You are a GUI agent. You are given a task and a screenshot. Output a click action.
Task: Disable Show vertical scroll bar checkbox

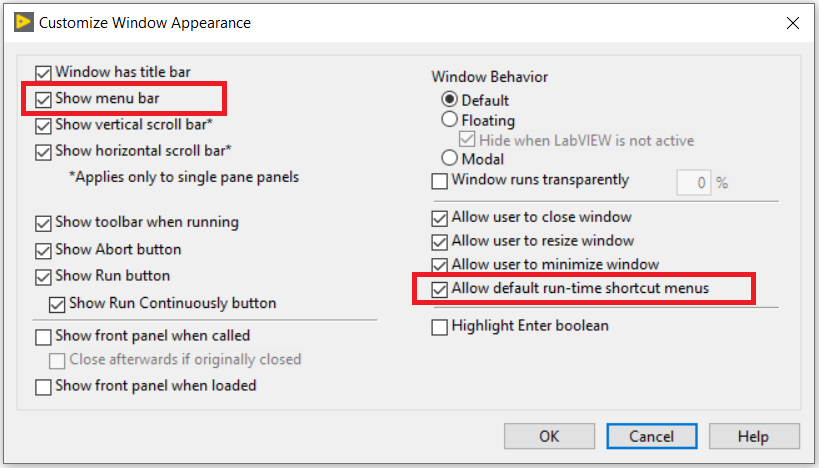coord(43,126)
